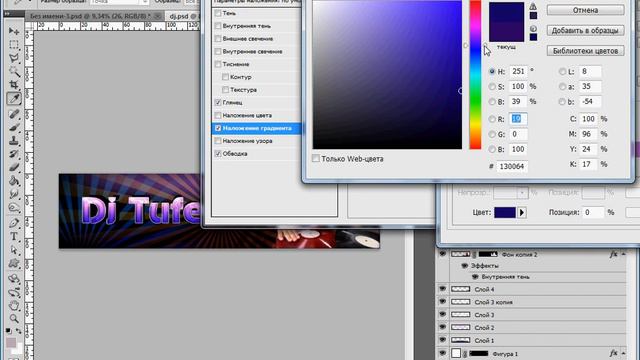
Task: Select the Smudge tool
Action: [x=13, y=194]
